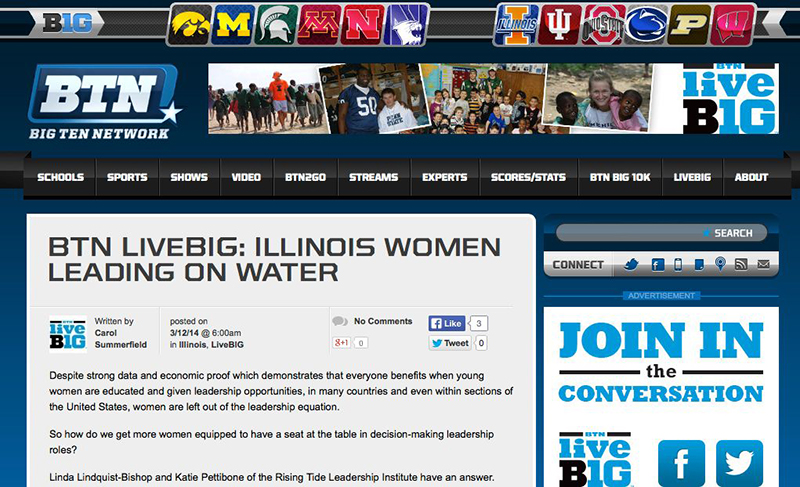Screen dimensions: 800x487
Task: Select the Ohio State logo
Action: click(x=603, y=24)
